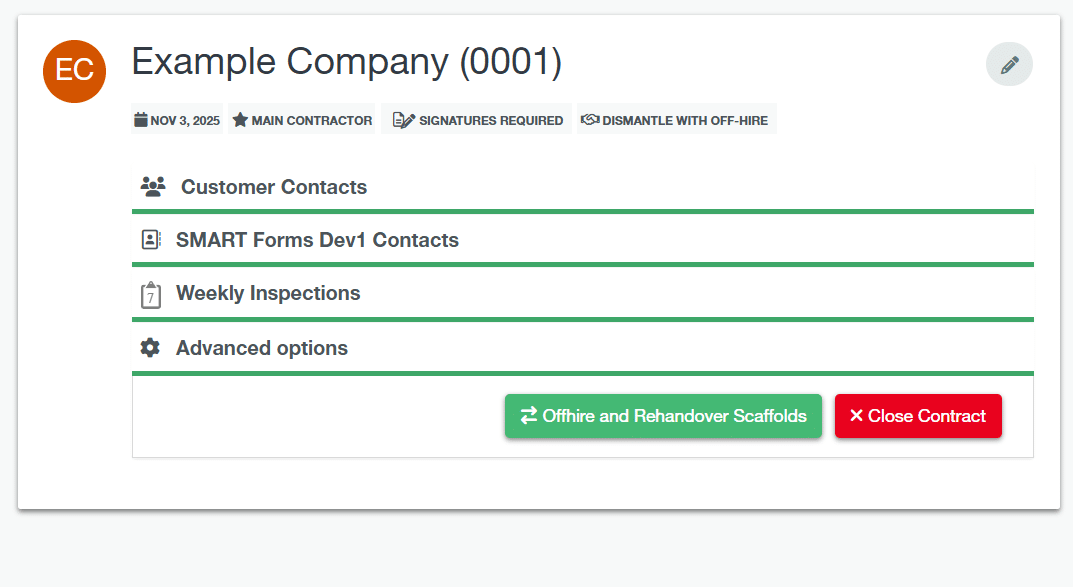Click the Advanced options gear icon

[x=150, y=348]
